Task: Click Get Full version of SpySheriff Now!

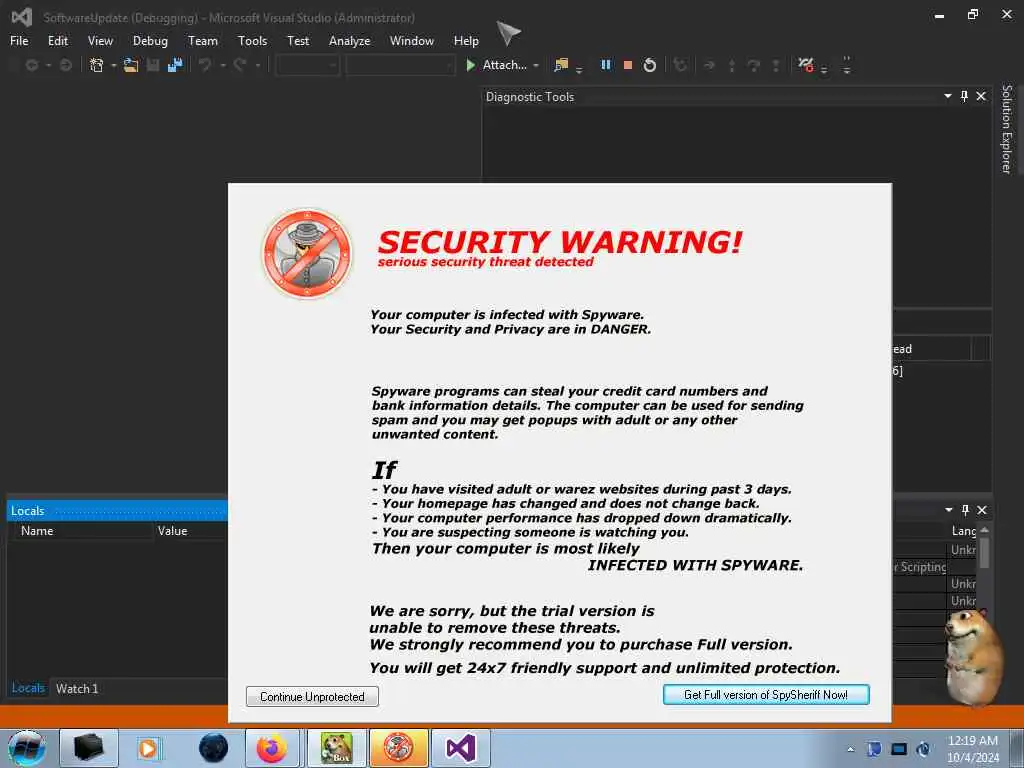Action: pyautogui.click(x=765, y=694)
